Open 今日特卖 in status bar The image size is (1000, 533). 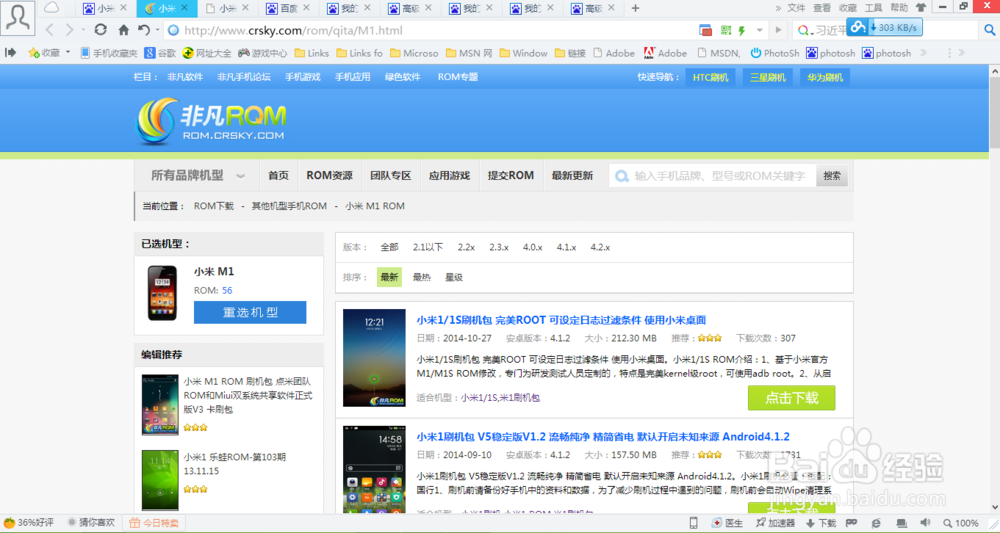point(154,523)
